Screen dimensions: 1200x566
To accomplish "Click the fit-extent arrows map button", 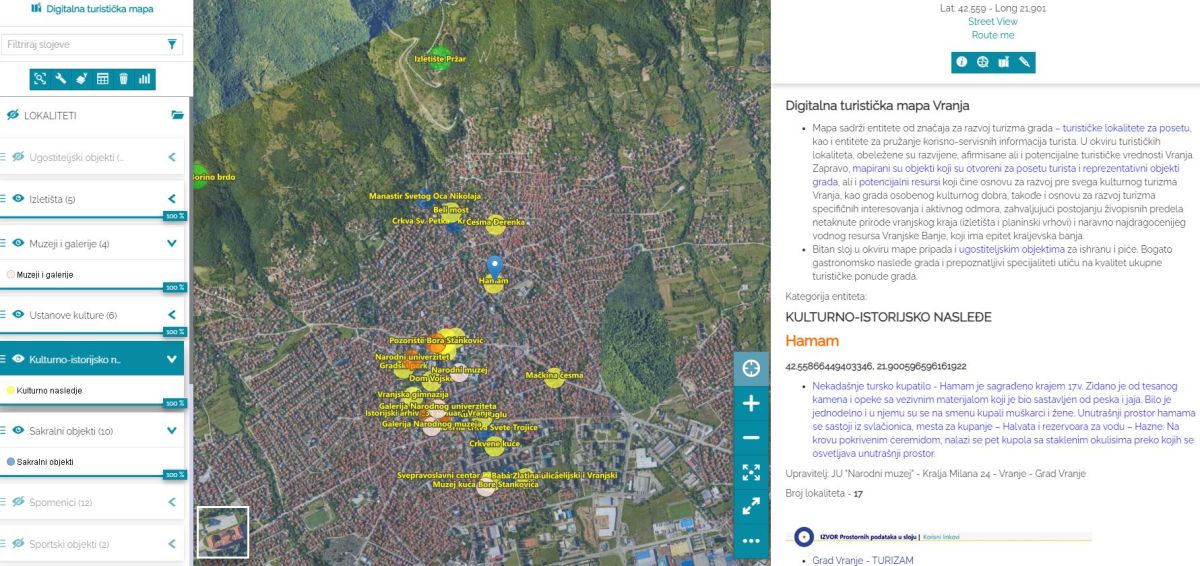I will 751,473.
